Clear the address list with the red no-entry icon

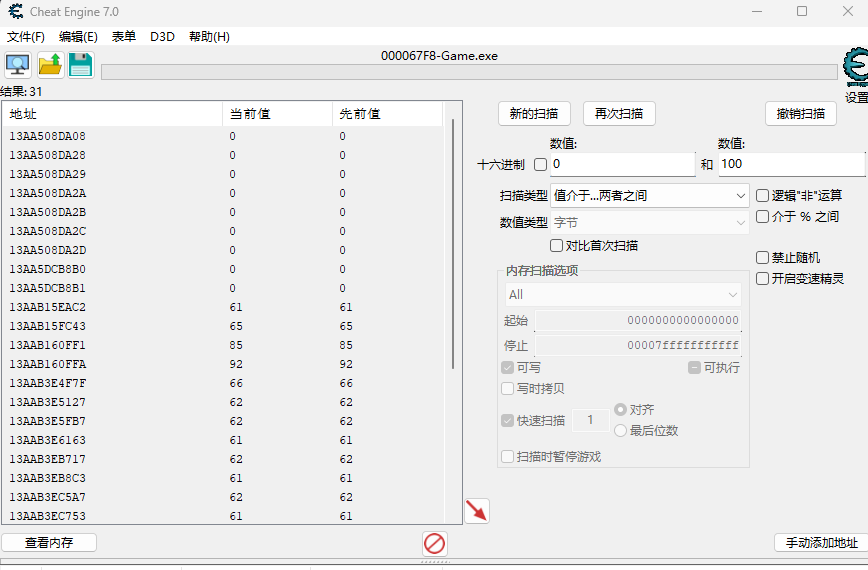[x=435, y=543]
